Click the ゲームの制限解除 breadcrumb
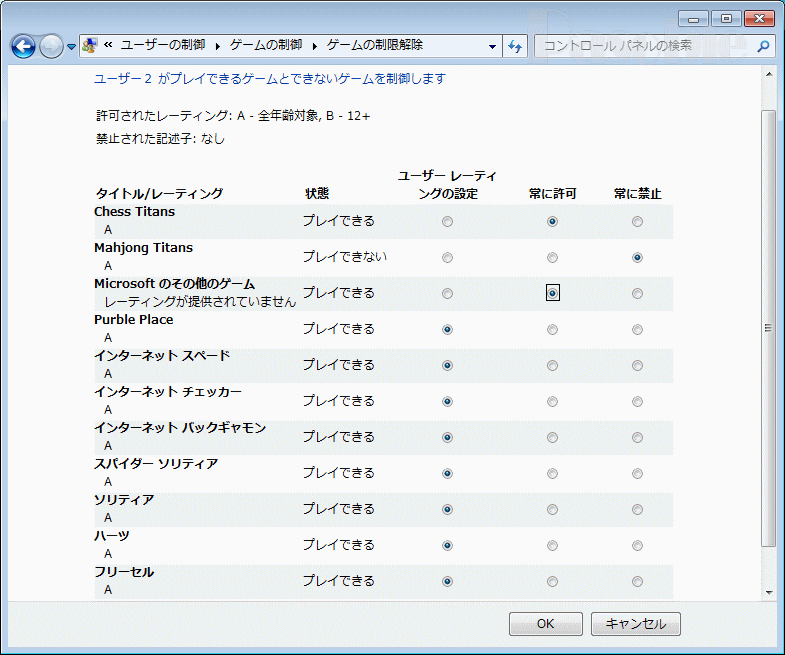 click(374, 45)
